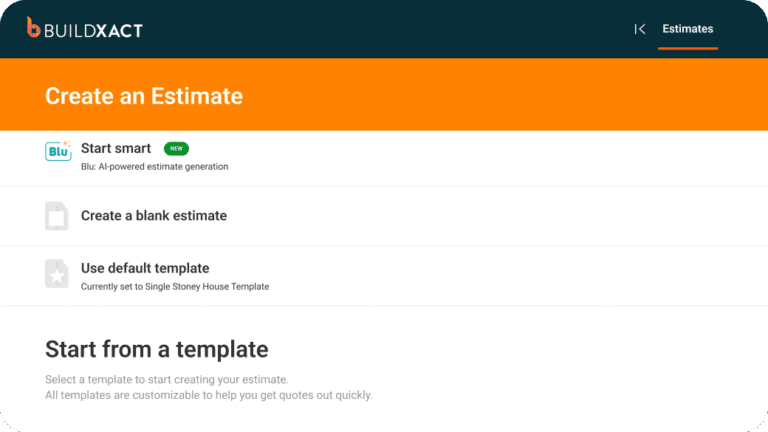768x432 pixels.
Task: Click the 'Select a template to start' text
Action: [x=166, y=380]
